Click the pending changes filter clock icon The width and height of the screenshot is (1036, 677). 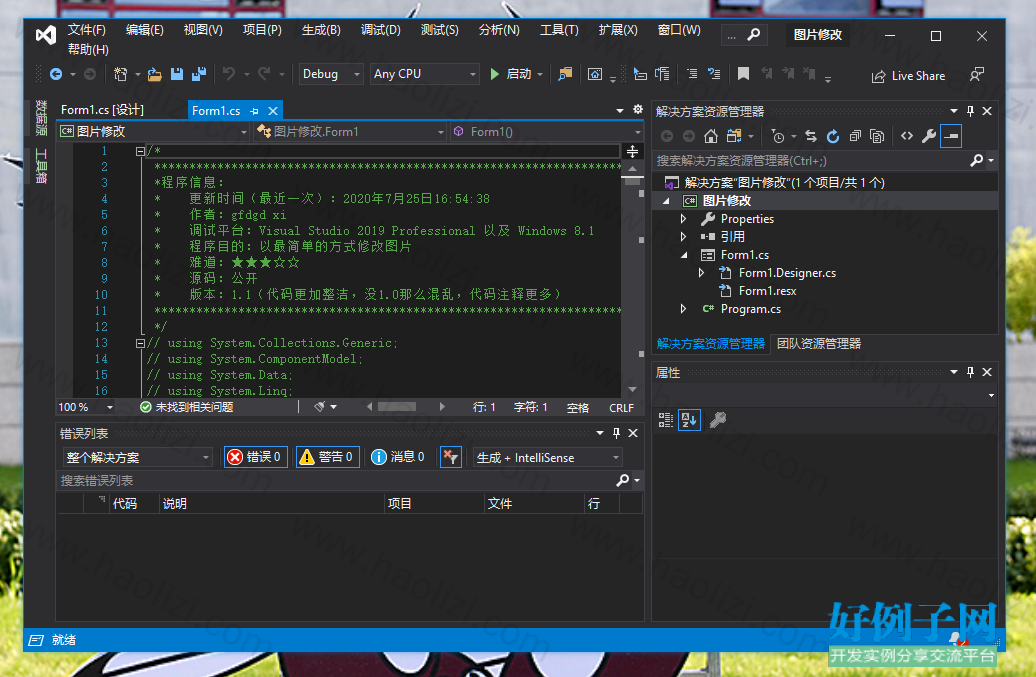click(x=778, y=136)
